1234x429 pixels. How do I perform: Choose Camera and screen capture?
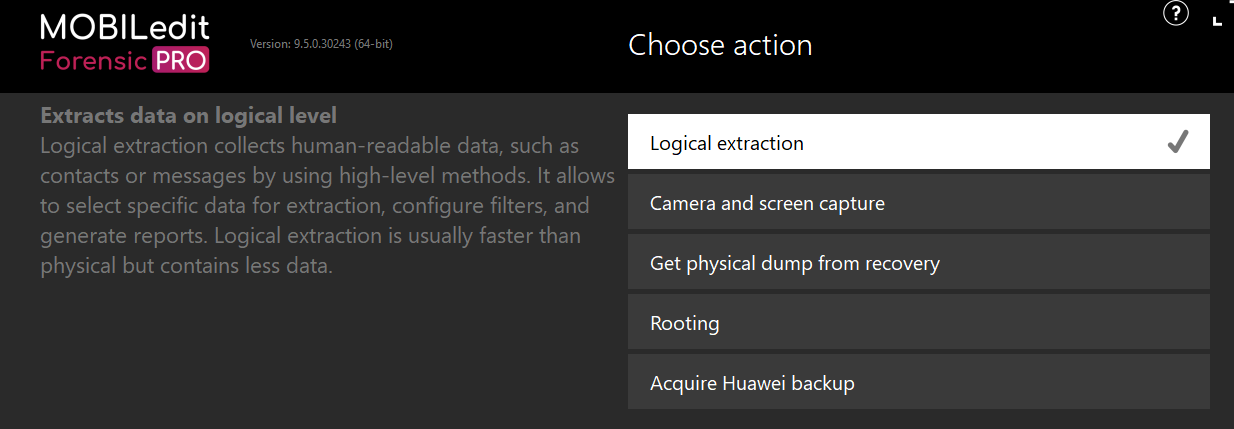[x=918, y=202]
